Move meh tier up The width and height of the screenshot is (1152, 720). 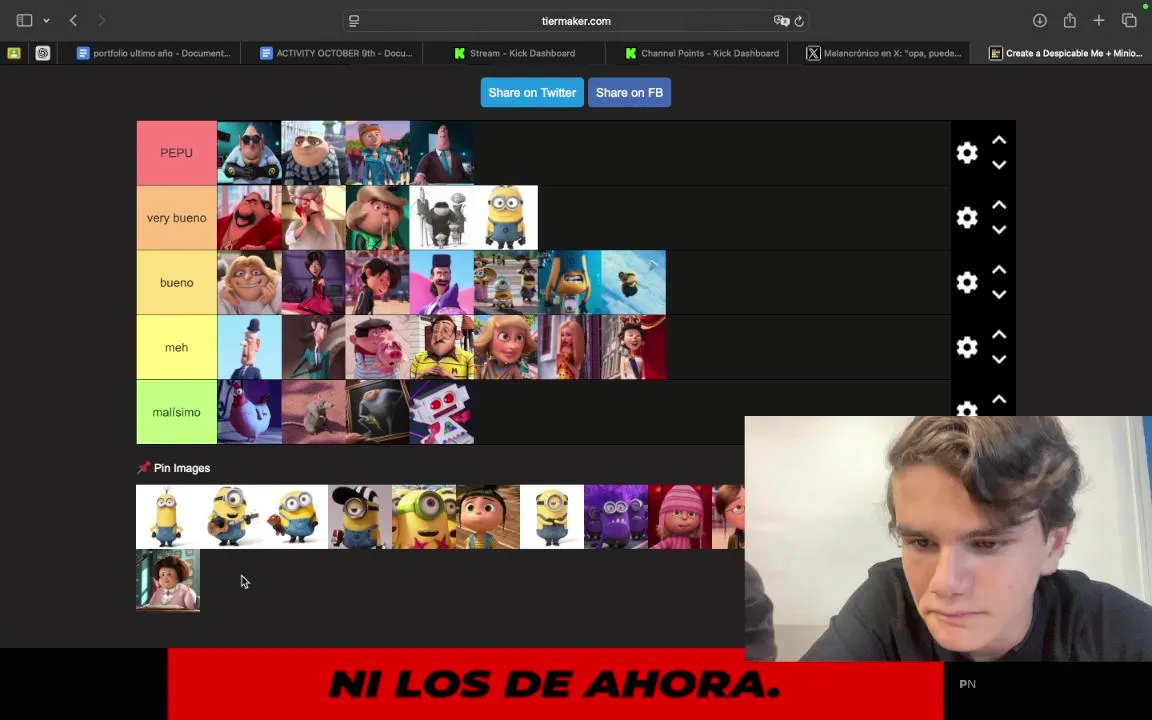pyautogui.click(x=998, y=334)
